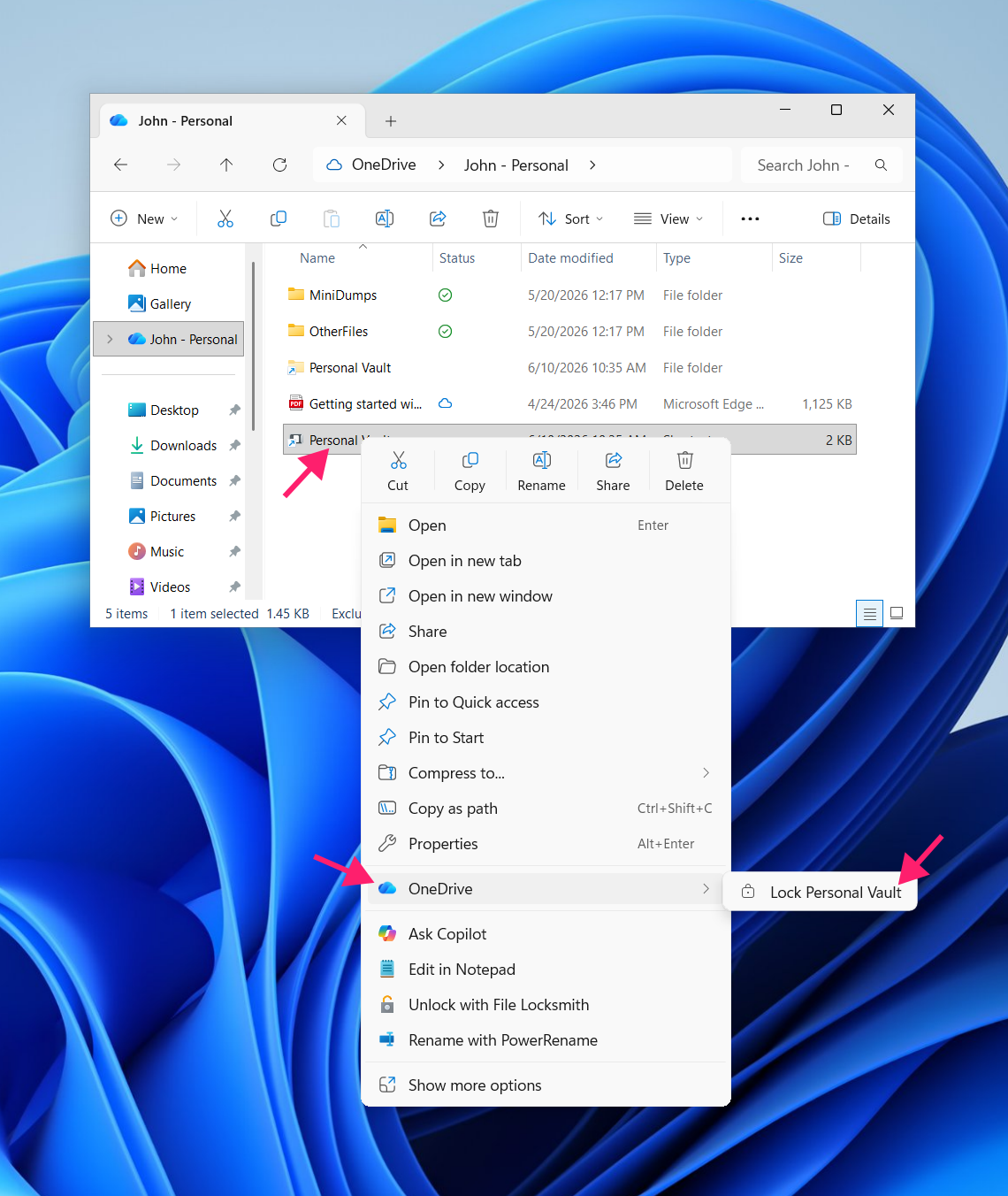
Task: Click the search magnifier icon
Action: (x=881, y=165)
